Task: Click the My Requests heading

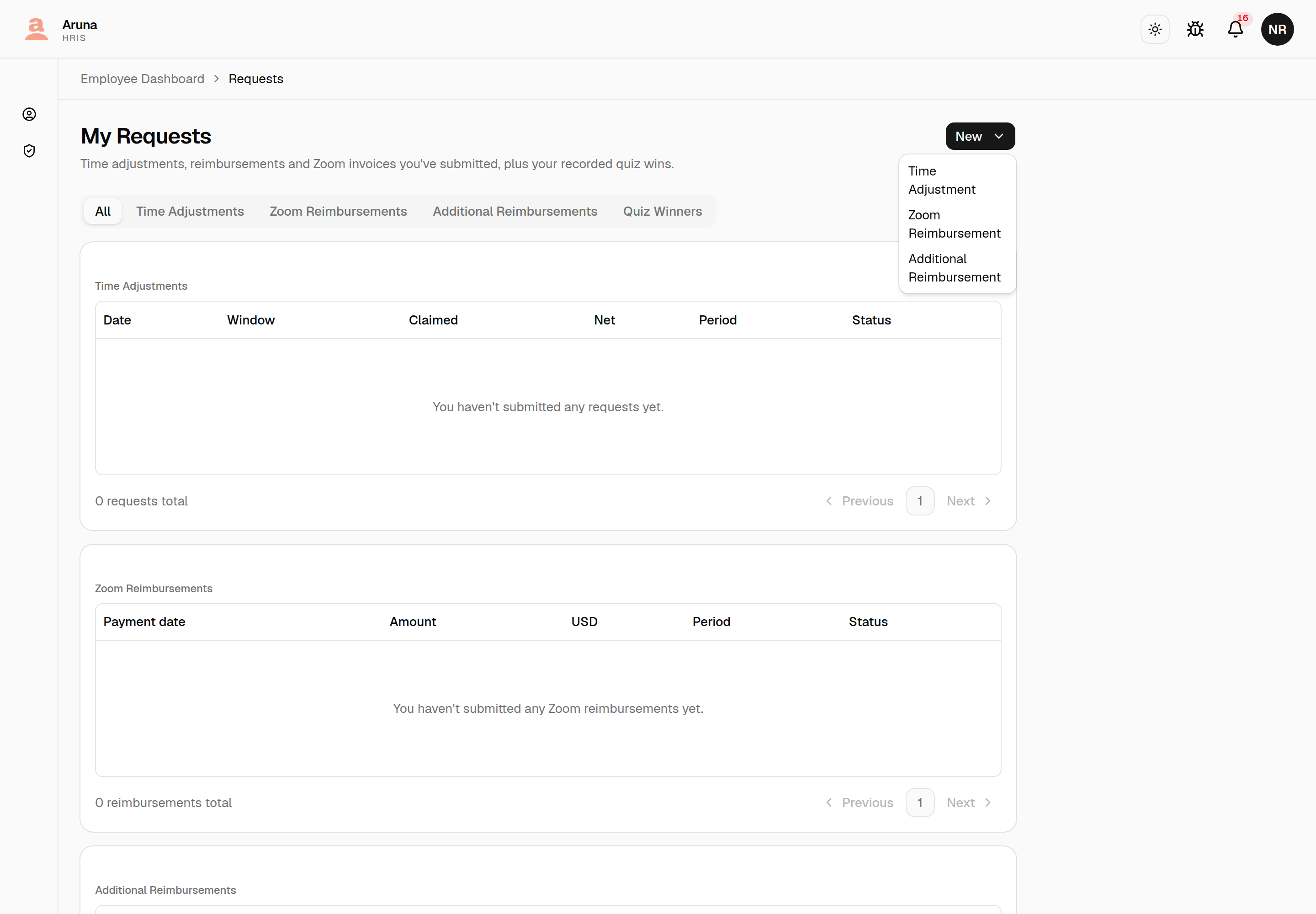Action: click(x=146, y=136)
